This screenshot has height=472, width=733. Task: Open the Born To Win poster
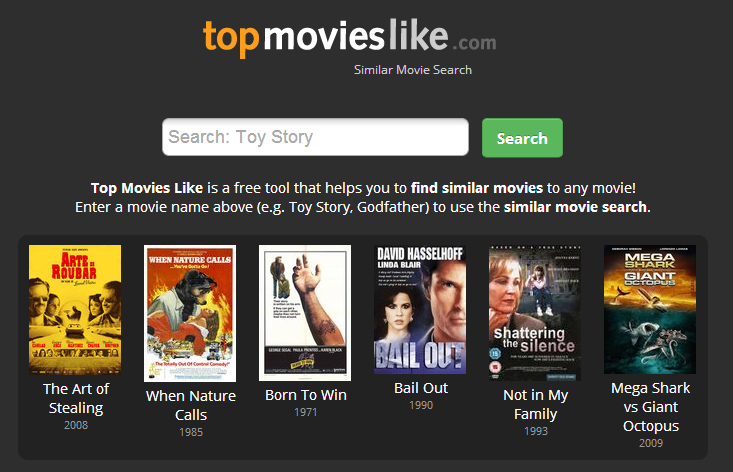click(x=305, y=313)
